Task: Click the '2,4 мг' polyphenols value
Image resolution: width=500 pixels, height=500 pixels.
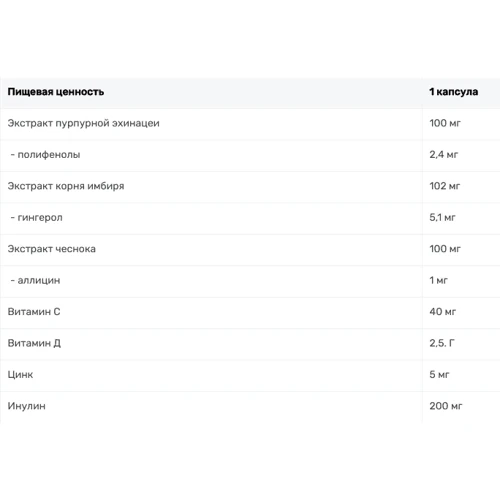Action: point(444,155)
